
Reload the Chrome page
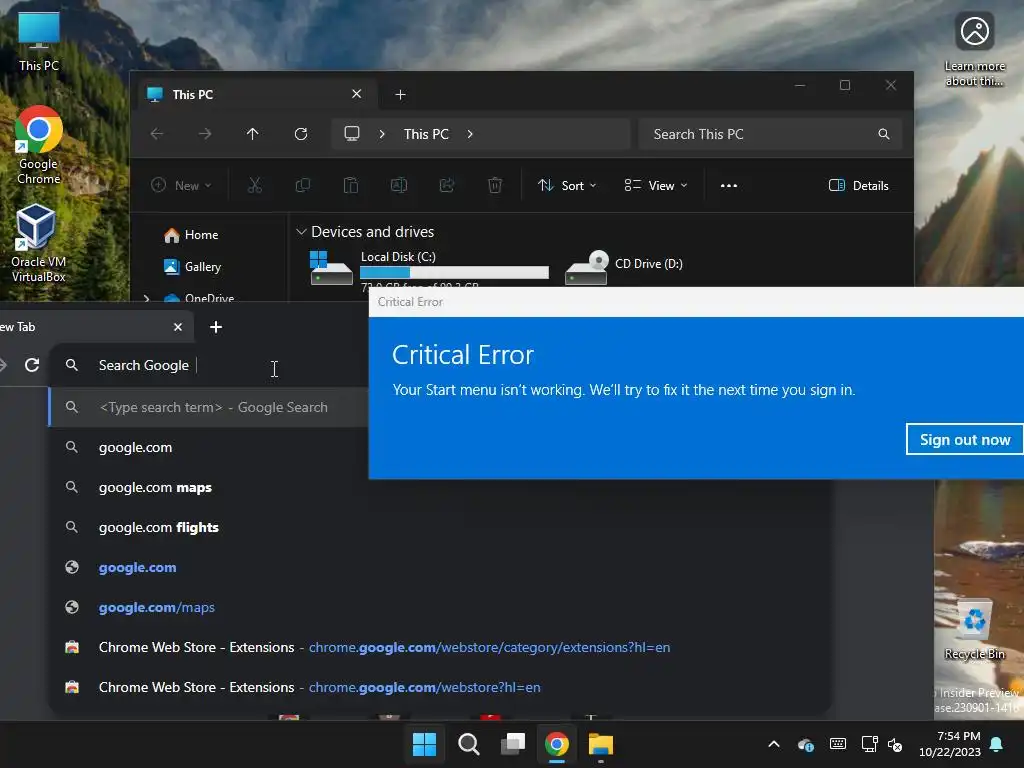[x=32, y=365]
